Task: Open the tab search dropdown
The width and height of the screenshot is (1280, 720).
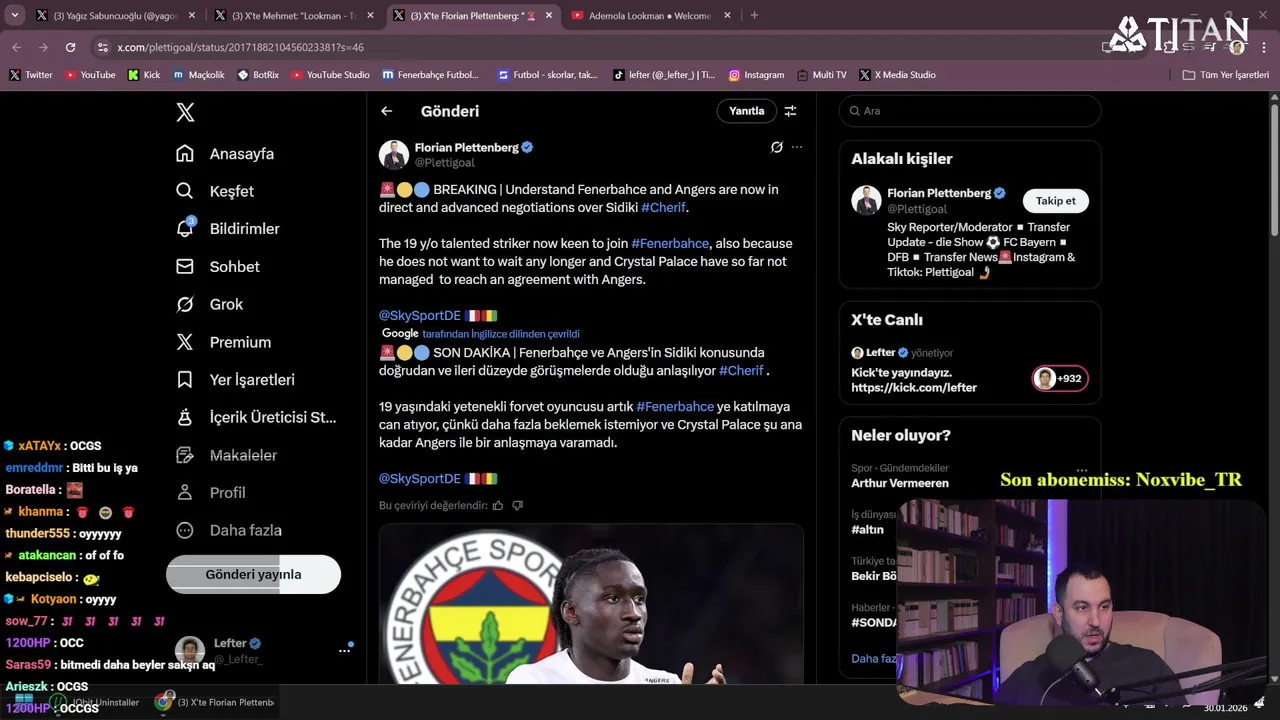Action: click(x=14, y=16)
